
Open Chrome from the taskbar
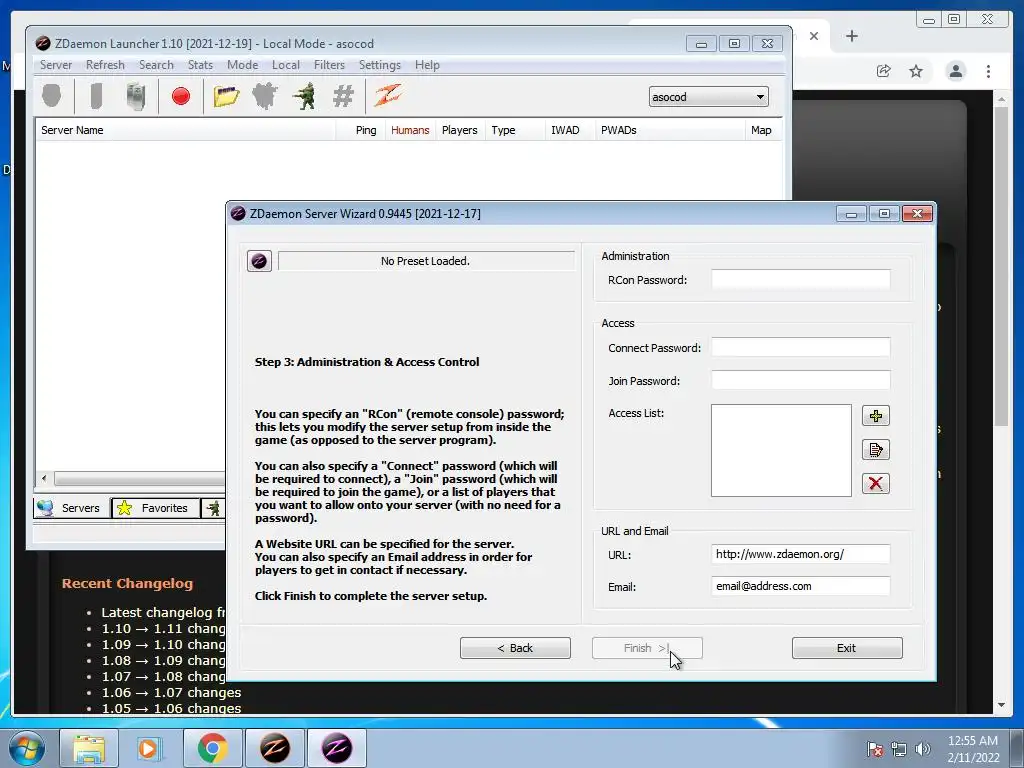212,748
